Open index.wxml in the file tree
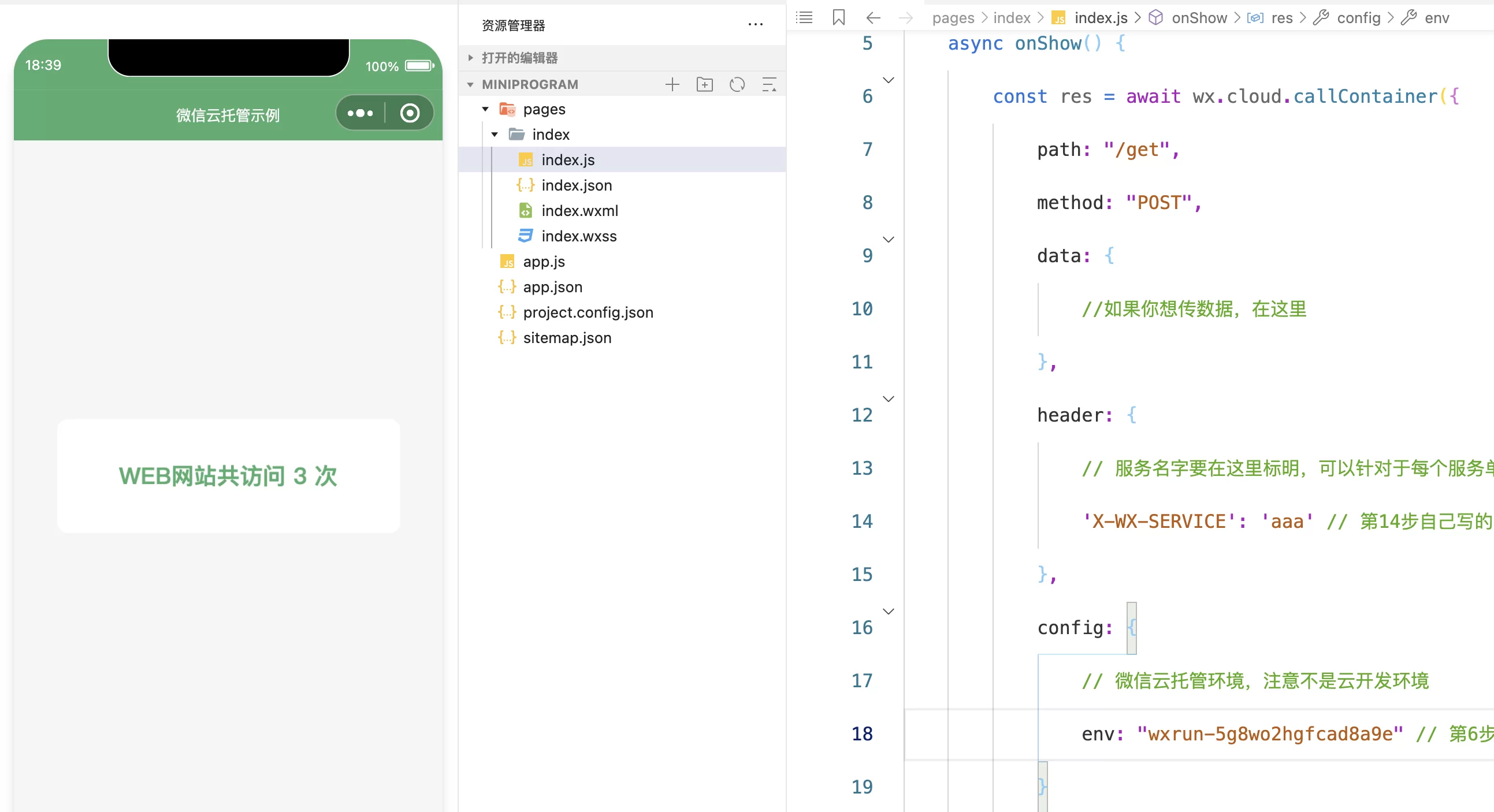This screenshot has height=812, width=1494. coord(579,210)
